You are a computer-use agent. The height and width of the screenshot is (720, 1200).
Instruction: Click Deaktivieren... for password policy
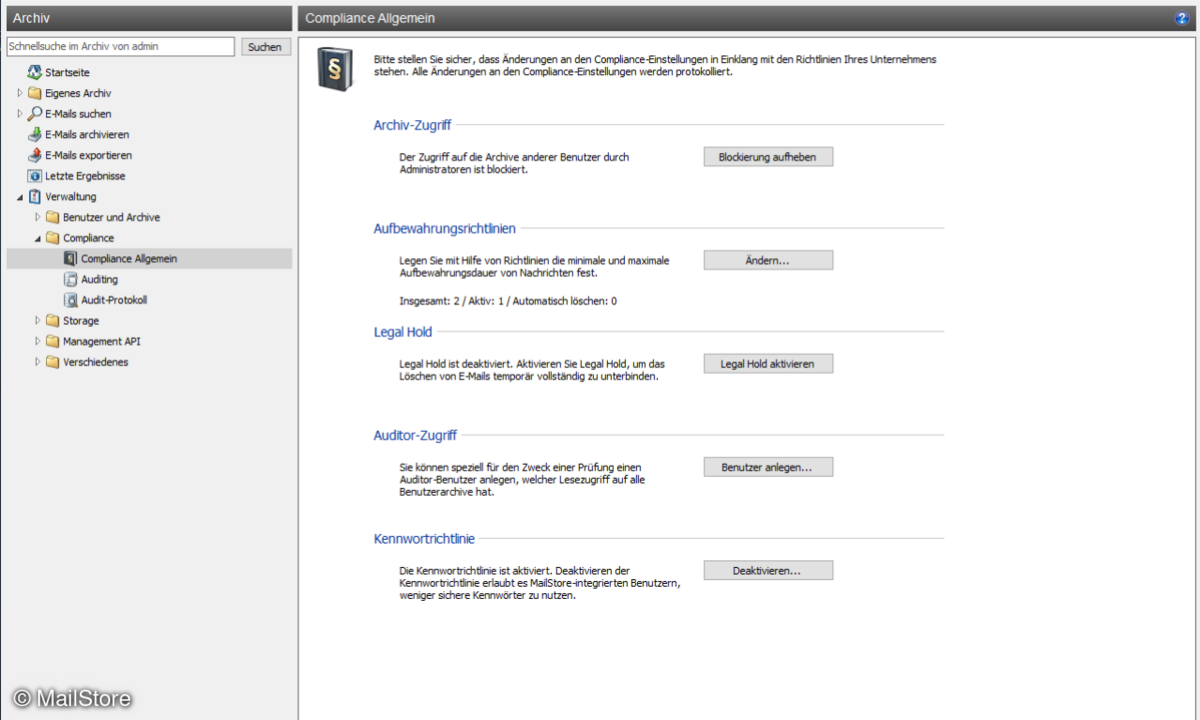[768, 571]
